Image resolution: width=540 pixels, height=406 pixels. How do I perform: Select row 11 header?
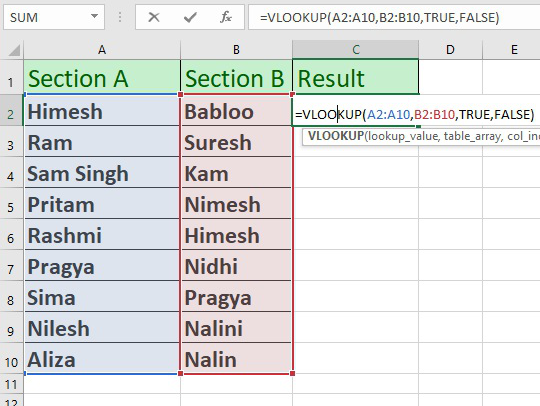click(11, 384)
